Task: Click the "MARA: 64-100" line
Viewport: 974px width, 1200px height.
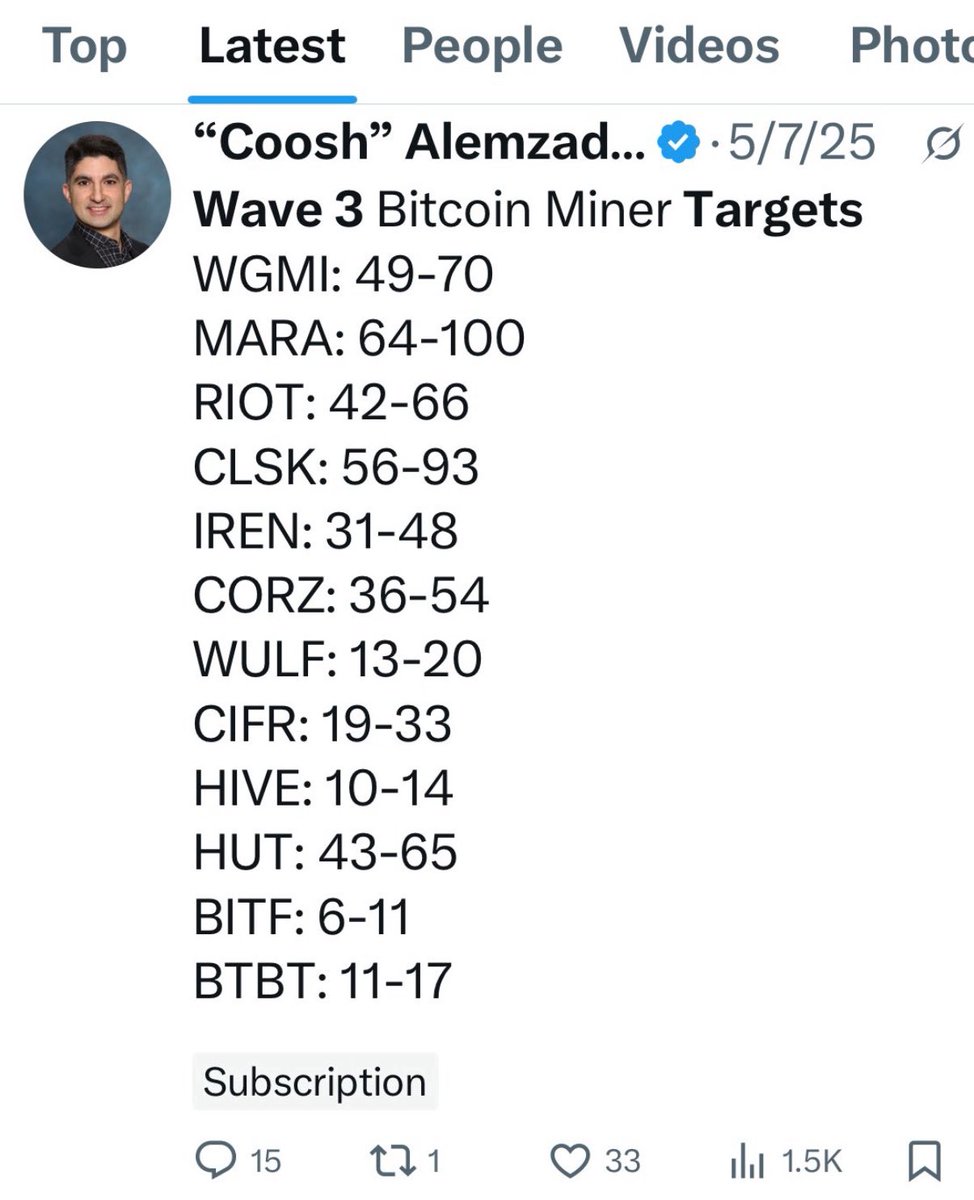Action: pos(359,338)
